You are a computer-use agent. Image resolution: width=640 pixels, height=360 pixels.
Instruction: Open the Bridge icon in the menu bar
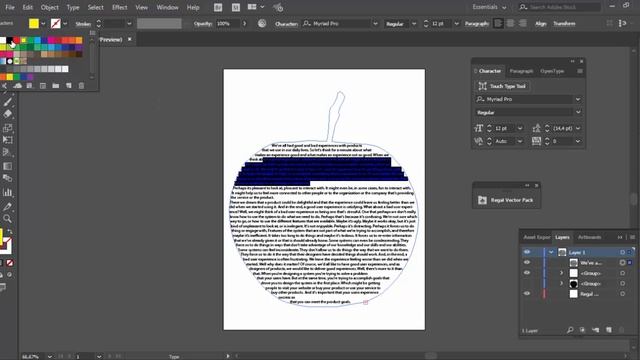[x=218, y=7]
